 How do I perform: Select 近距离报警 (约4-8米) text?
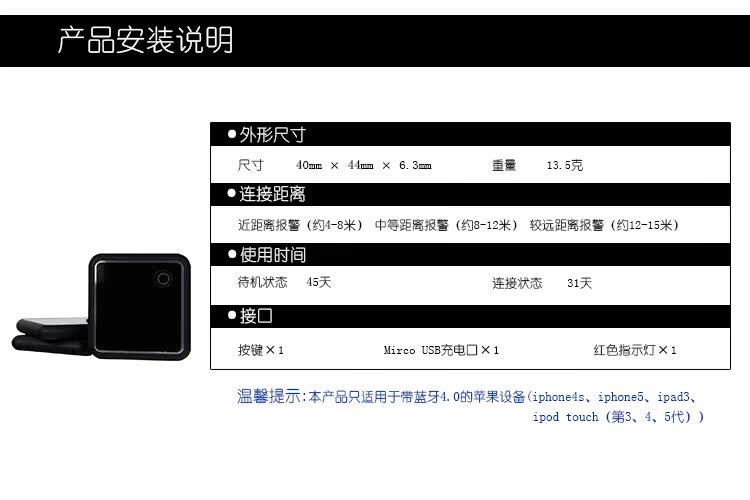click(x=300, y=225)
